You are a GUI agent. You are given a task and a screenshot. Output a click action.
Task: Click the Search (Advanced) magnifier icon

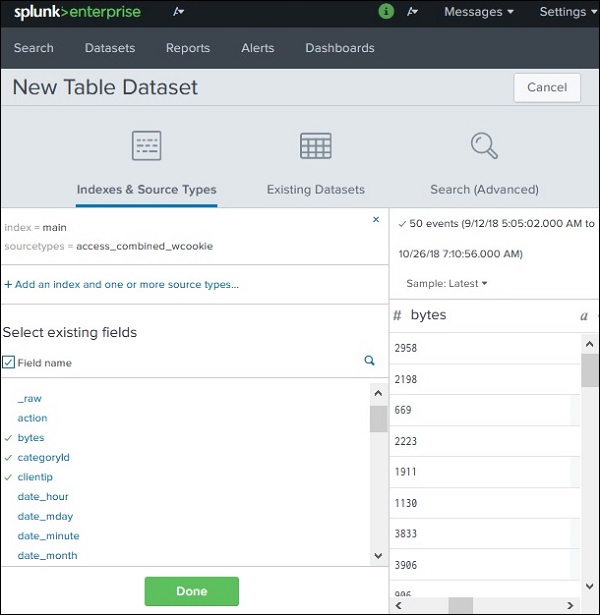pyautogui.click(x=484, y=146)
